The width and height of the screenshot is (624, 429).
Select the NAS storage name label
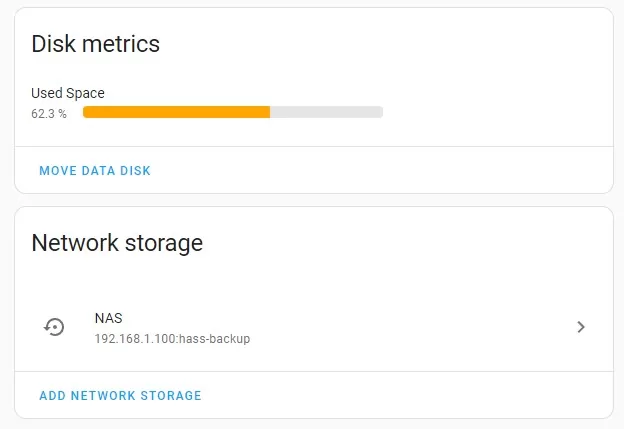(x=109, y=318)
